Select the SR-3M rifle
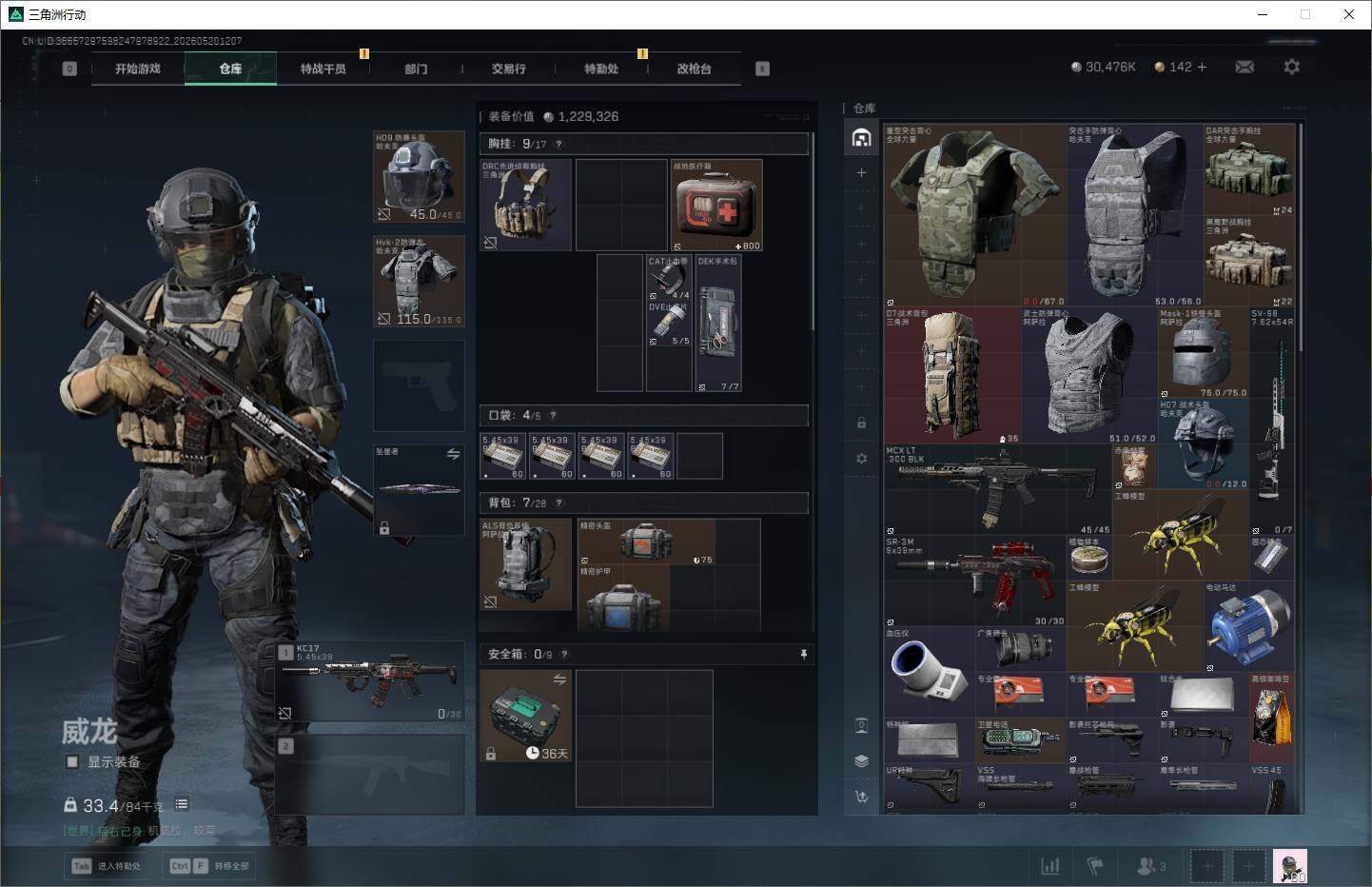Viewport: 1372px width, 887px height. tap(975, 581)
